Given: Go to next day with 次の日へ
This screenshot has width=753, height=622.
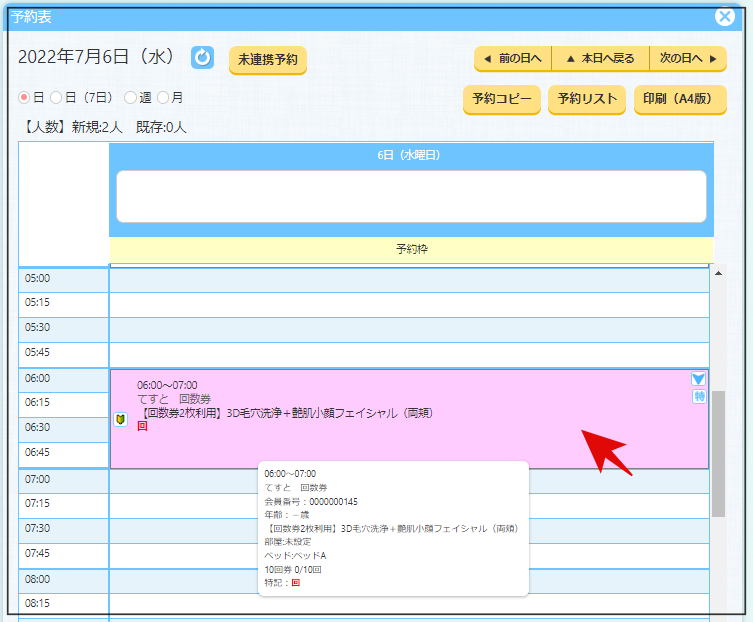Looking at the screenshot, I should point(688,59).
